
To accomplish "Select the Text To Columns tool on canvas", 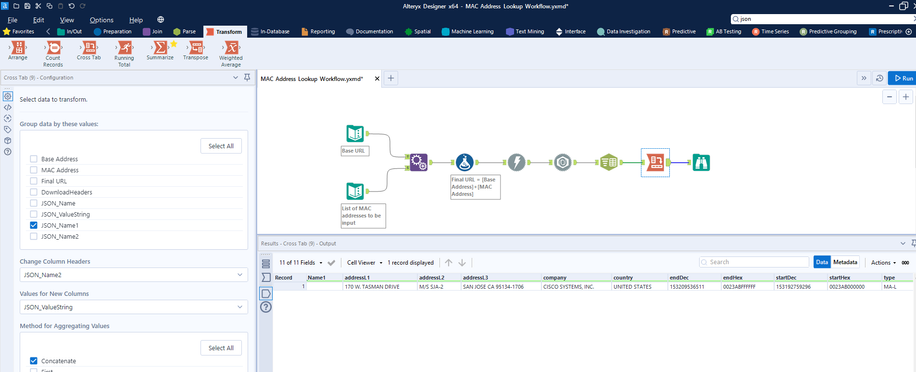I will [609, 162].
